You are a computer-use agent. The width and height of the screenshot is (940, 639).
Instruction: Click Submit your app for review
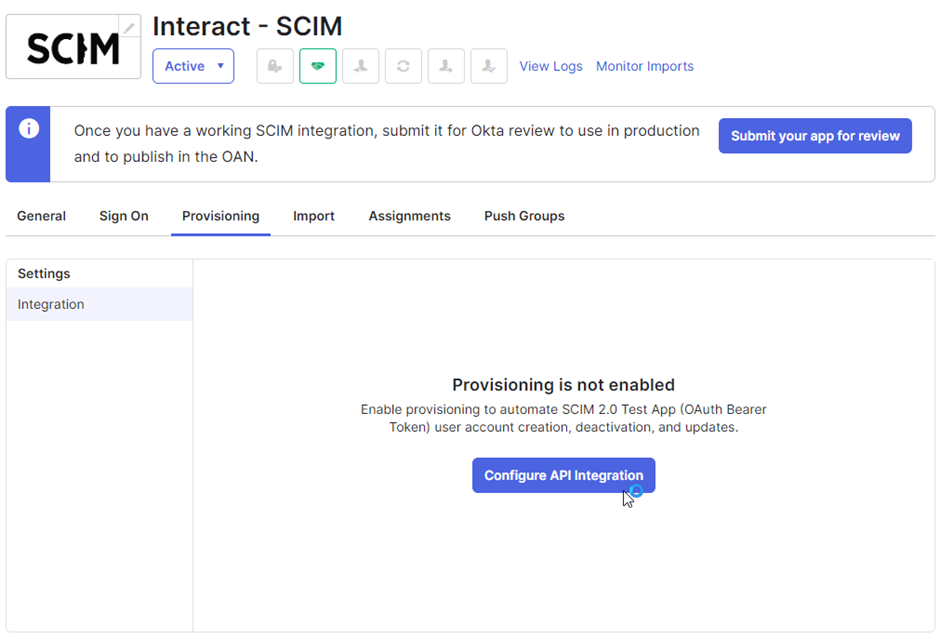pos(815,136)
